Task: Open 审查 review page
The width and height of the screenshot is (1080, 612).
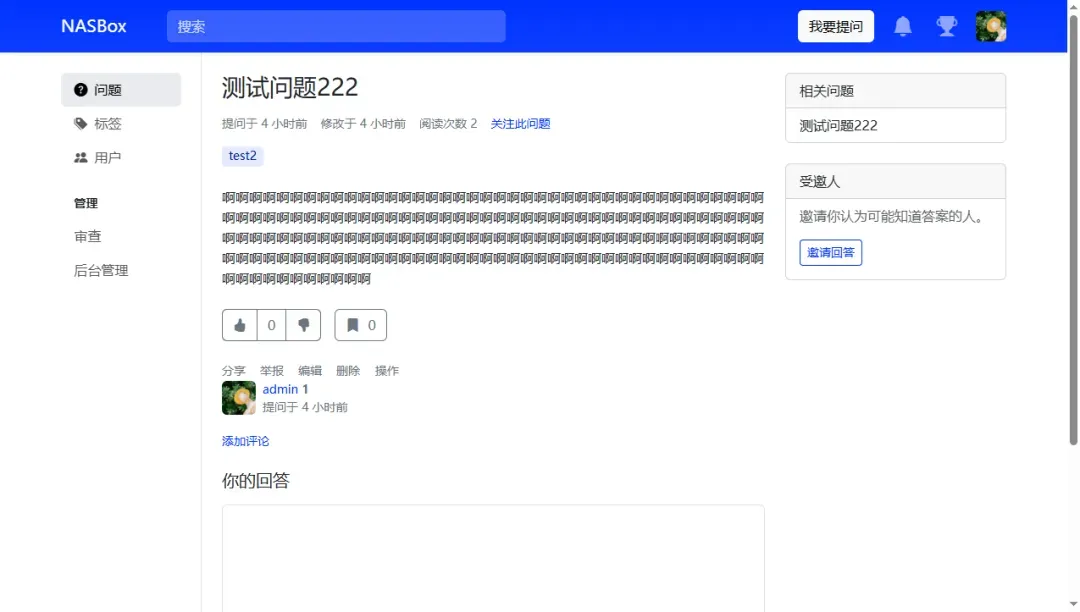Action: (88, 237)
